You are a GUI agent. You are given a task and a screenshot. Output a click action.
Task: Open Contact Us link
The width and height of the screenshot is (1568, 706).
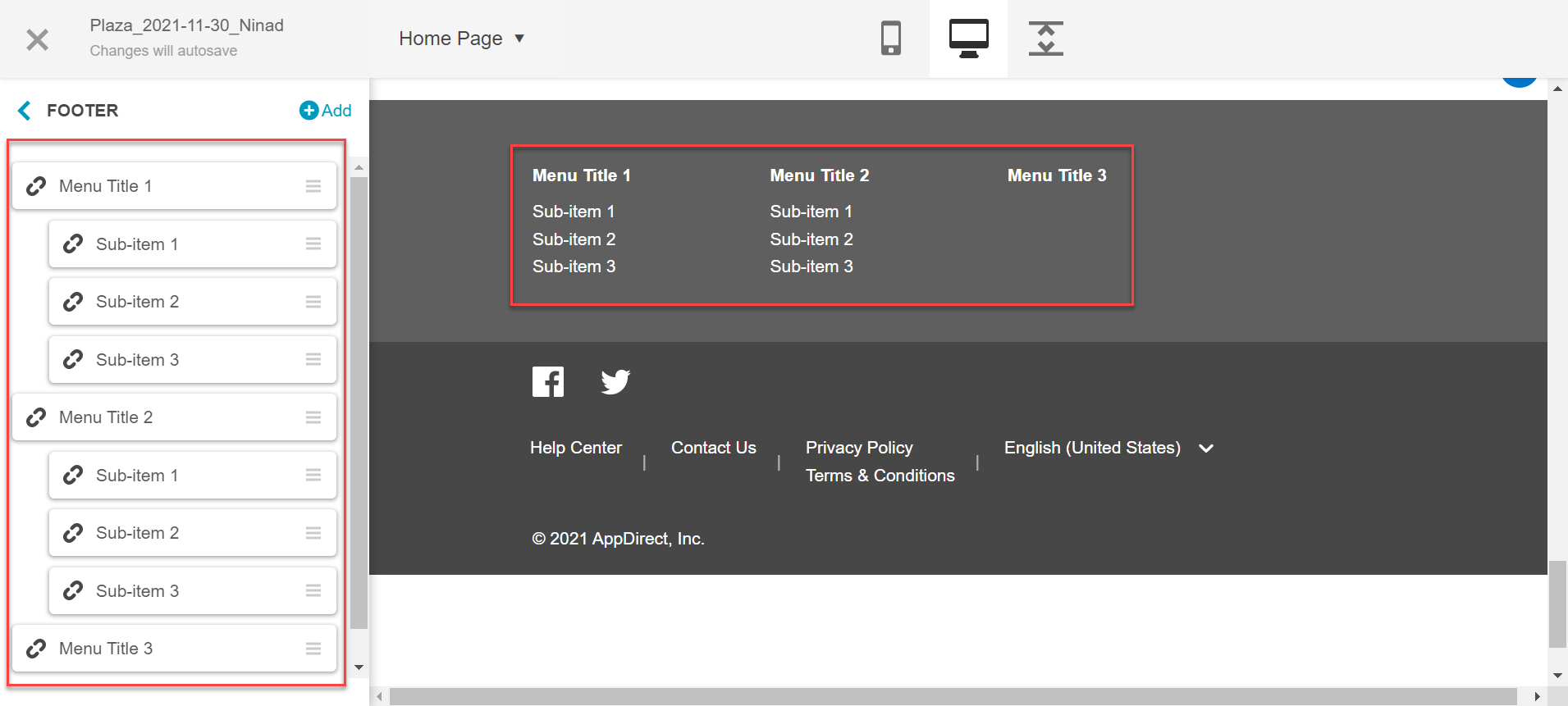click(714, 448)
